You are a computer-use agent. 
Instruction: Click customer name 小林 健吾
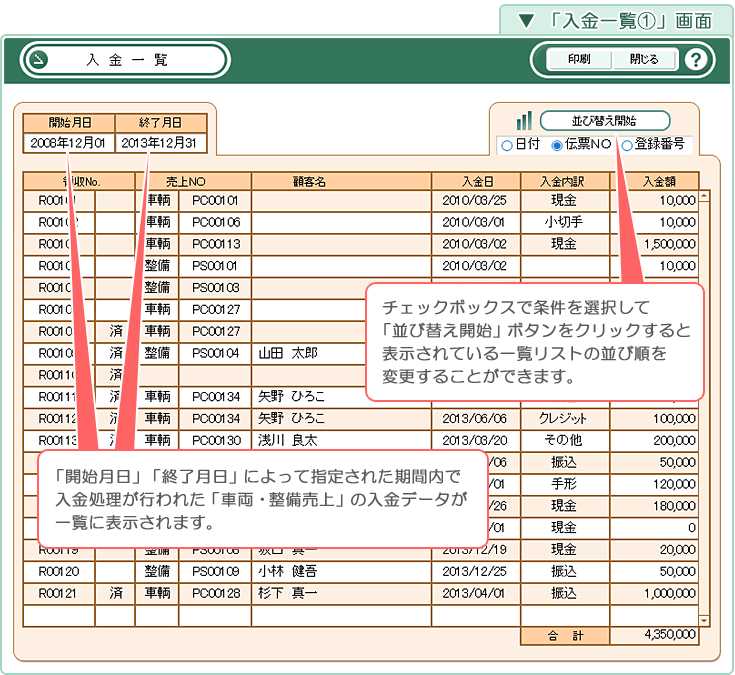point(288,571)
